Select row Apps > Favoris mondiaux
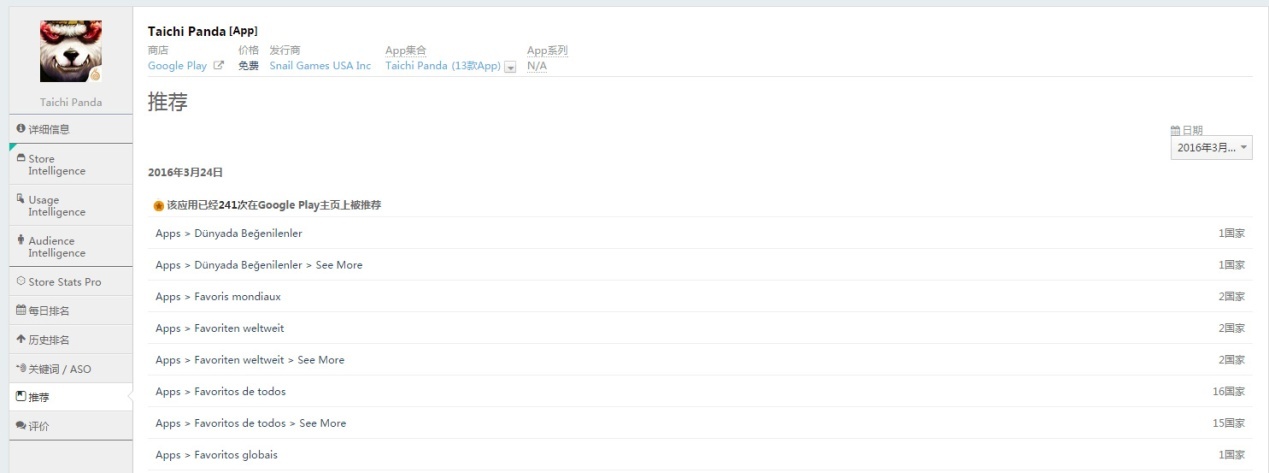 [x=700, y=296]
